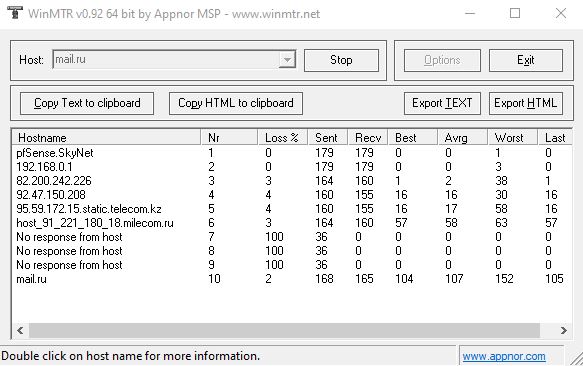Stop the trace with Stop button
Viewport: 583px width, 366px height.
pos(341,60)
